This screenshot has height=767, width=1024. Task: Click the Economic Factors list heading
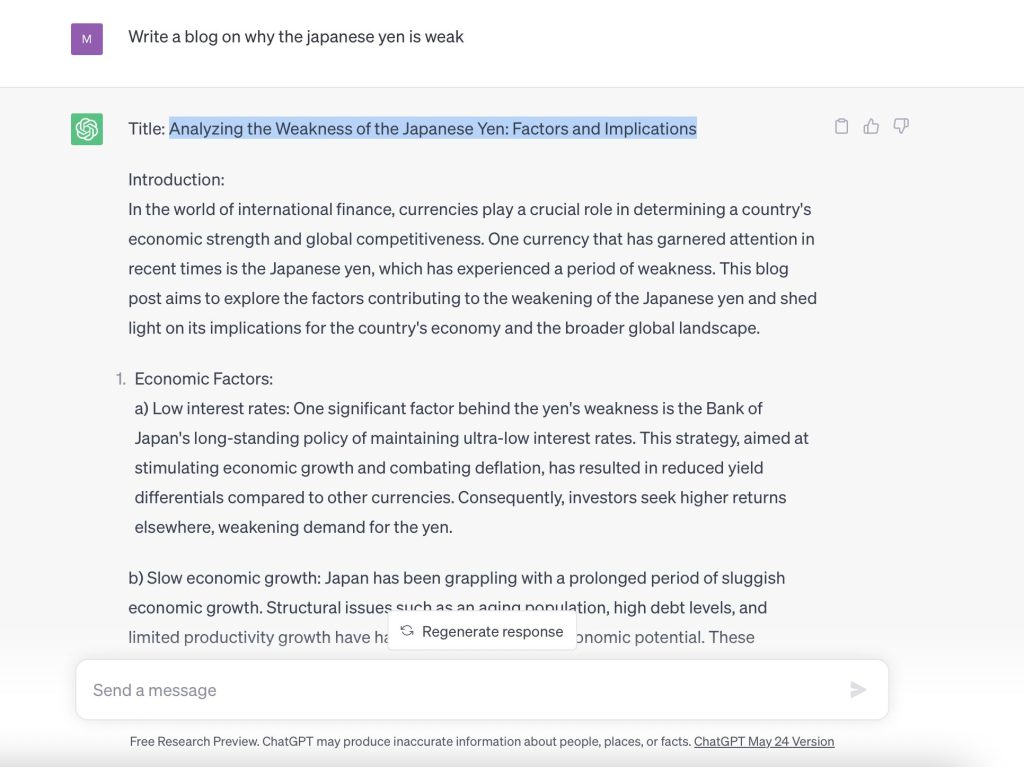tap(204, 379)
